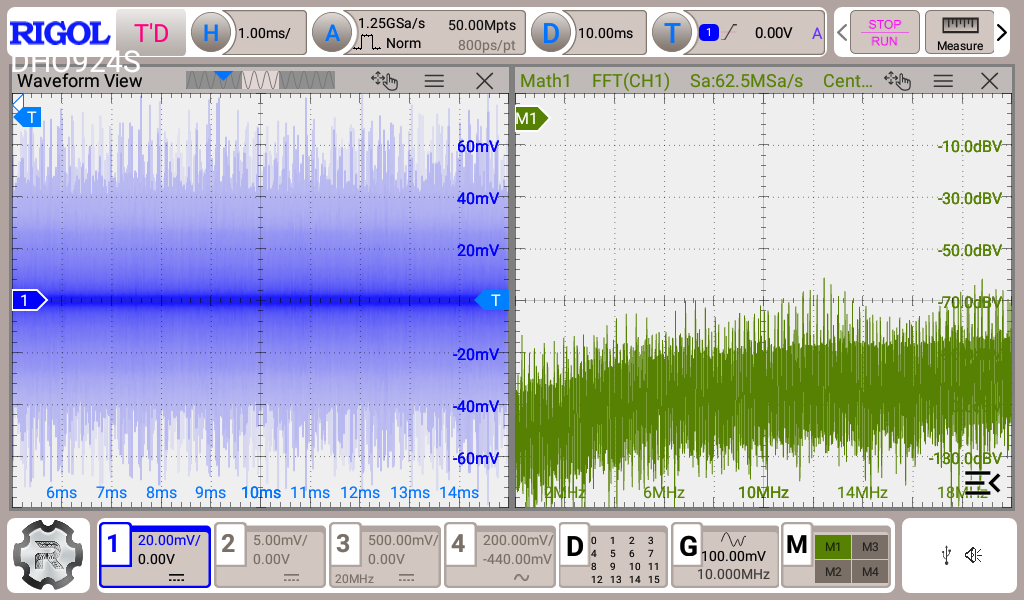Click the speaker sound icon
Viewport: 1024px width, 600px height.
(973, 556)
